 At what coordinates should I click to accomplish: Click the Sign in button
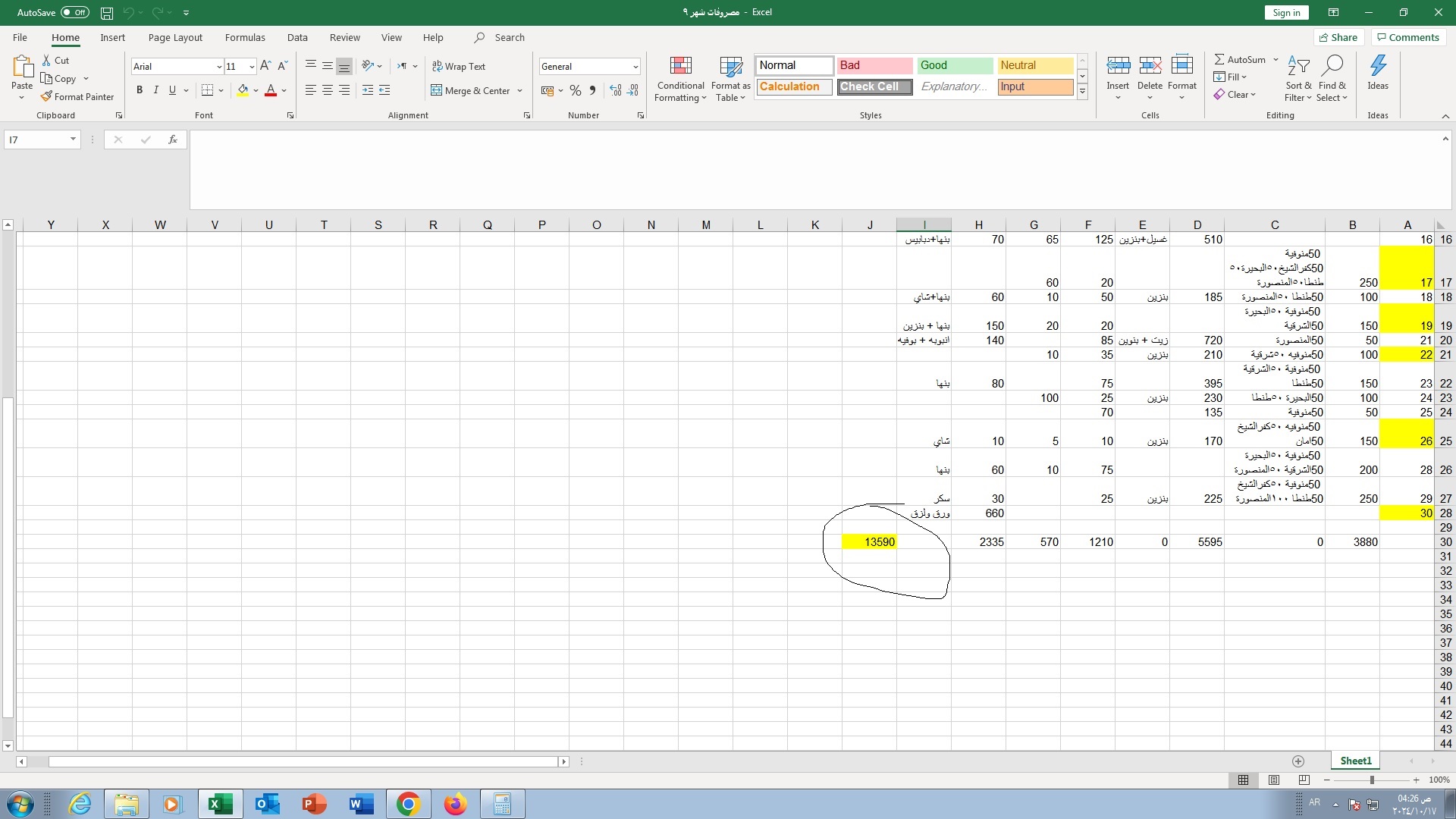[x=1286, y=12]
